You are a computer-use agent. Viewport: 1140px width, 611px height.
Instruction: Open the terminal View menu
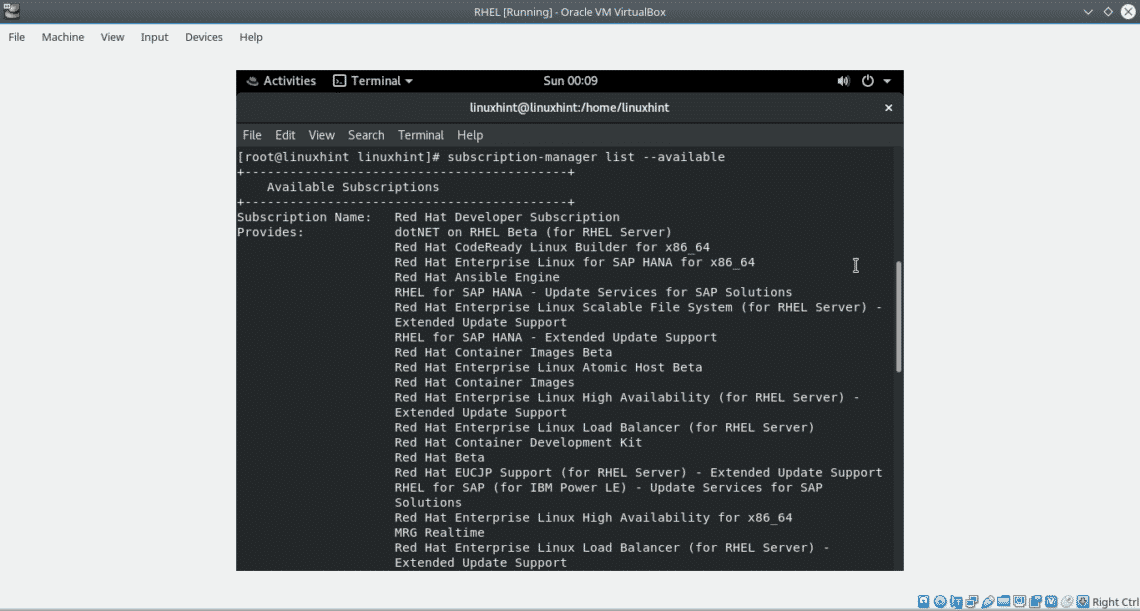tap(321, 135)
